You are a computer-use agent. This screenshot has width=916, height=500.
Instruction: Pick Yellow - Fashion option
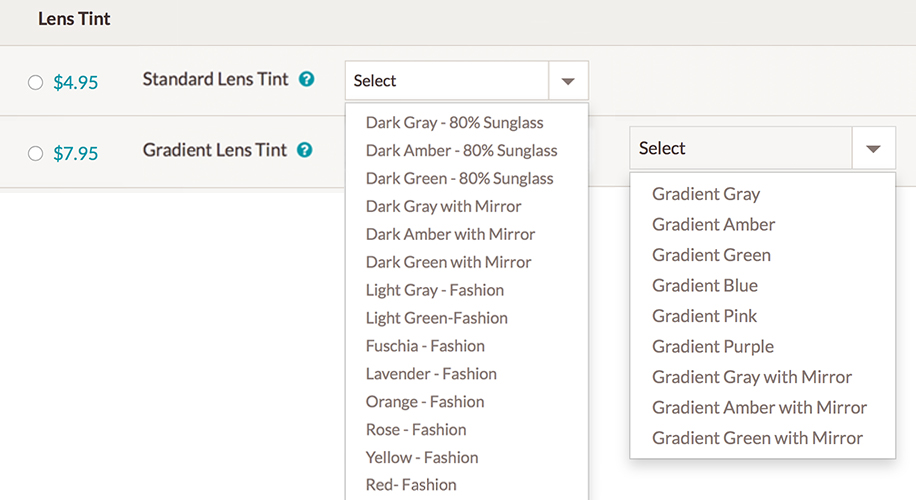point(422,457)
